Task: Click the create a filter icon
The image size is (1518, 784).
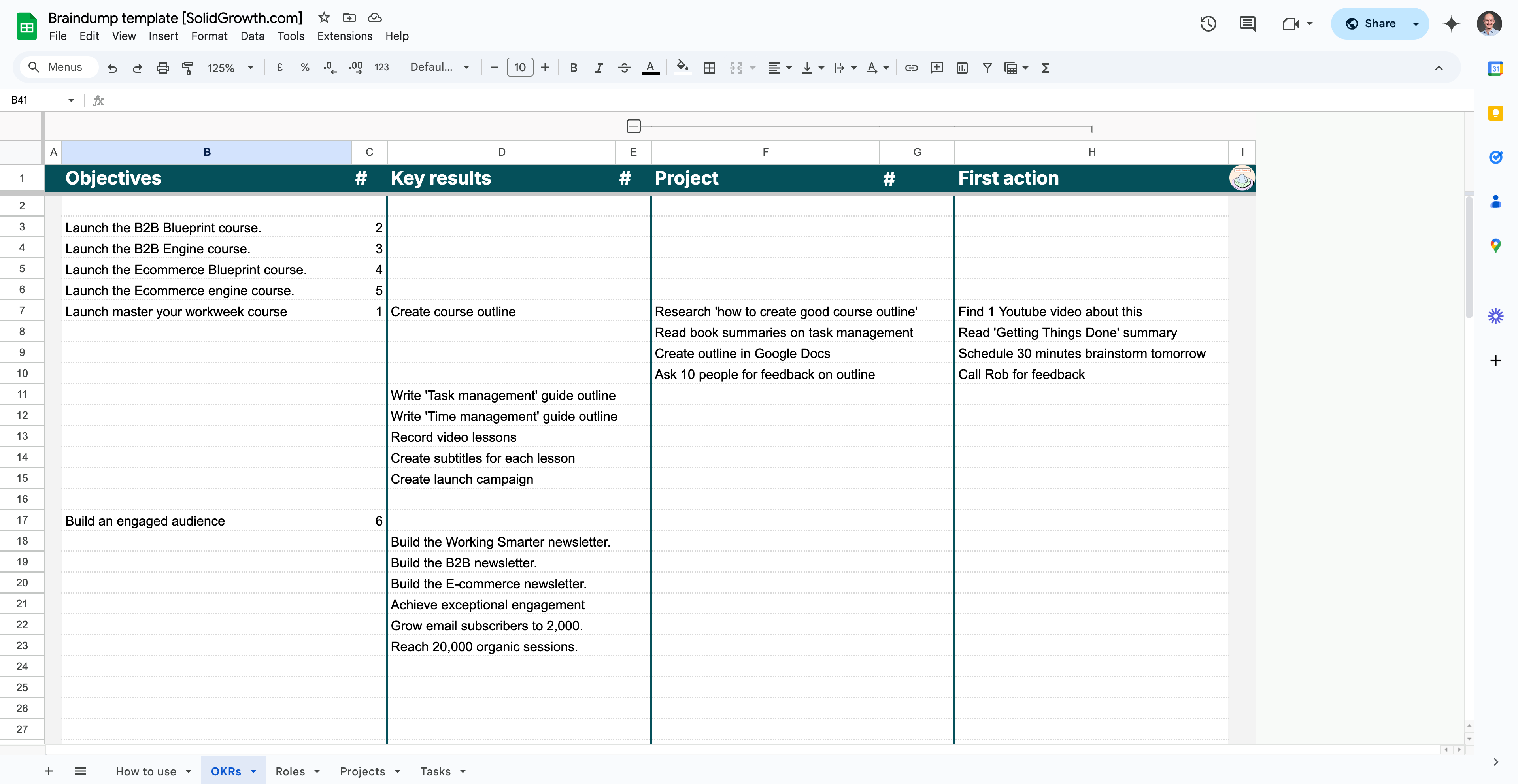Action: click(x=987, y=68)
